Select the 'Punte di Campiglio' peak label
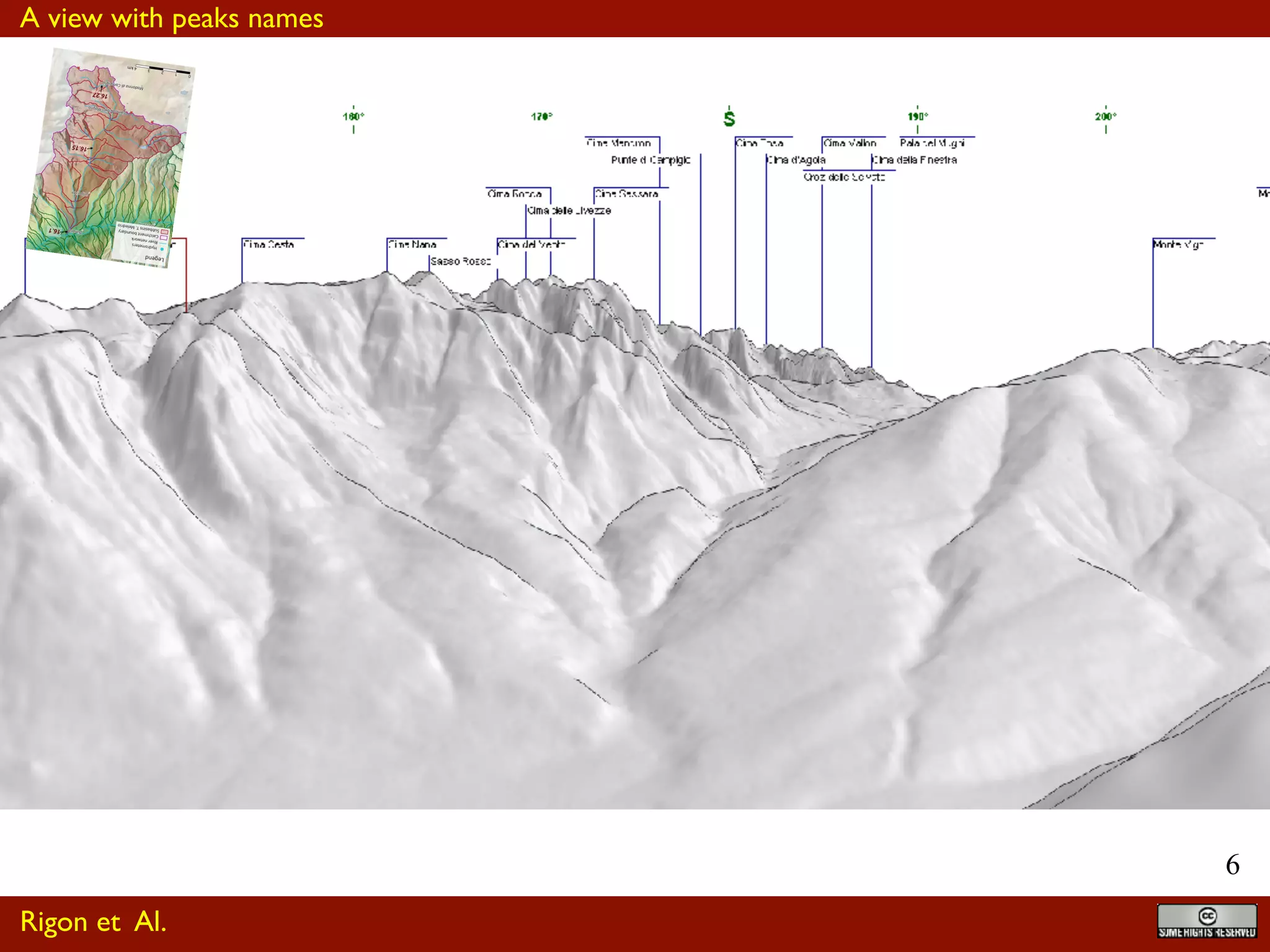The height and width of the screenshot is (952, 1270). tap(651, 160)
